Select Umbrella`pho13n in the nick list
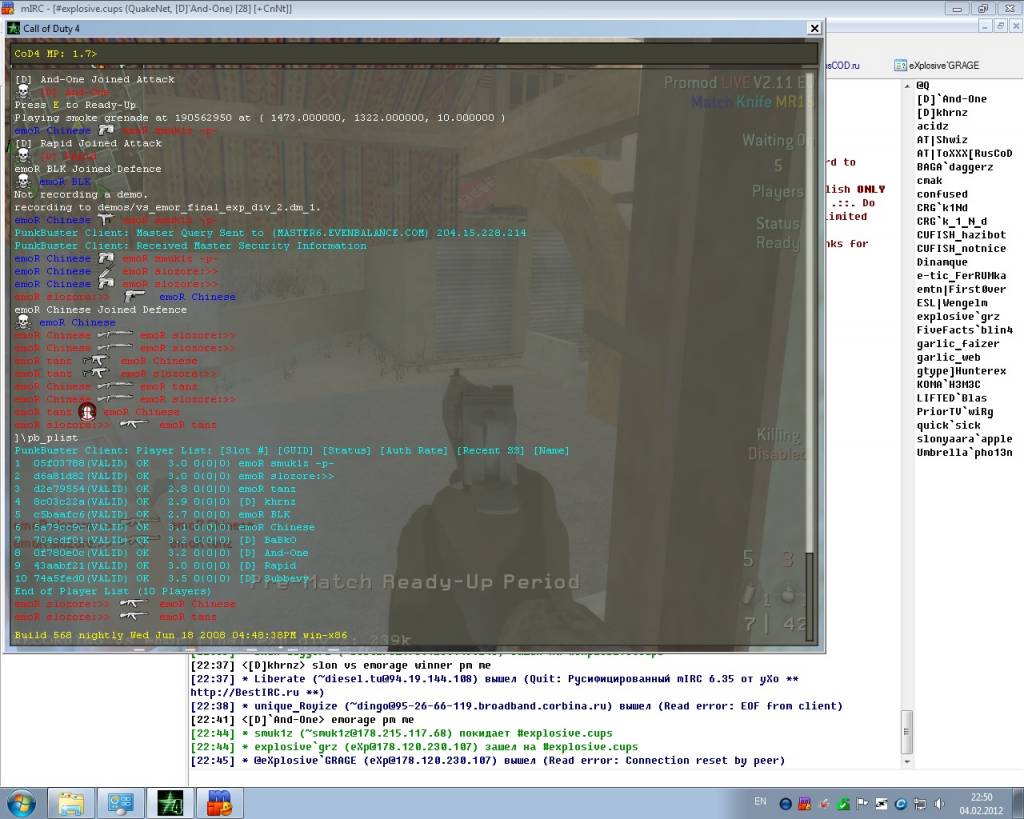The width and height of the screenshot is (1024, 819). [965, 453]
